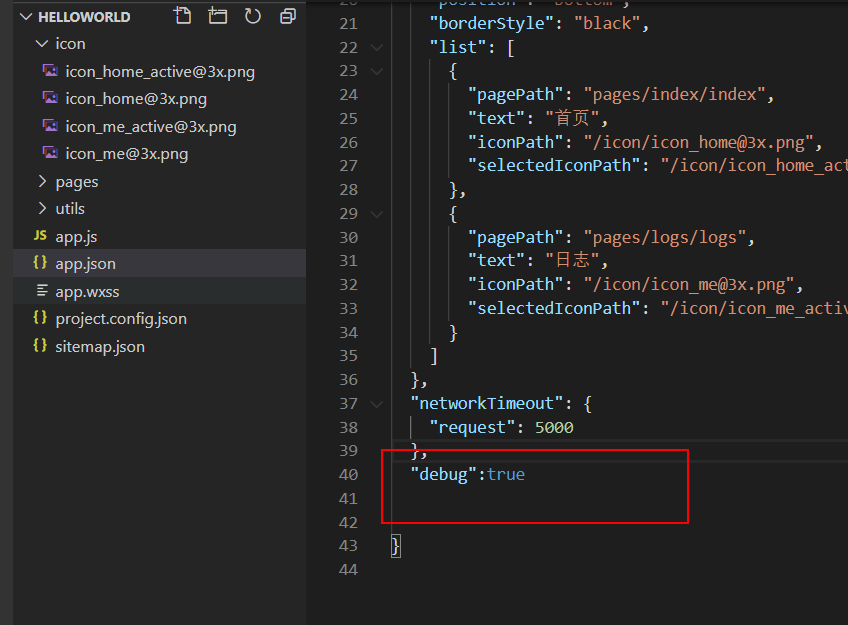Click the "pages/index/index" string
The width and height of the screenshot is (848, 625).
click(x=674, y=95)
